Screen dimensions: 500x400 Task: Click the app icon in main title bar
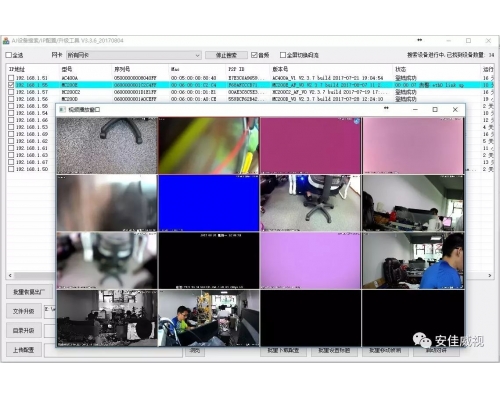pos(6,41)
